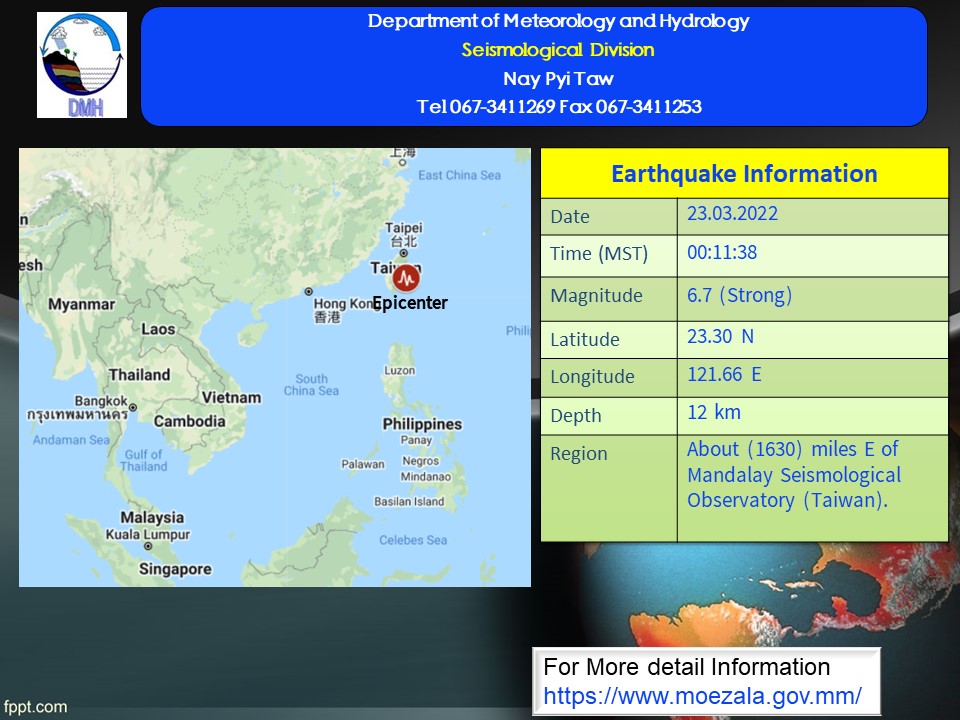Click the Hong Kong city dot marker
The width and height of the screenshot is (960, 720).
(x=309, y=291)
